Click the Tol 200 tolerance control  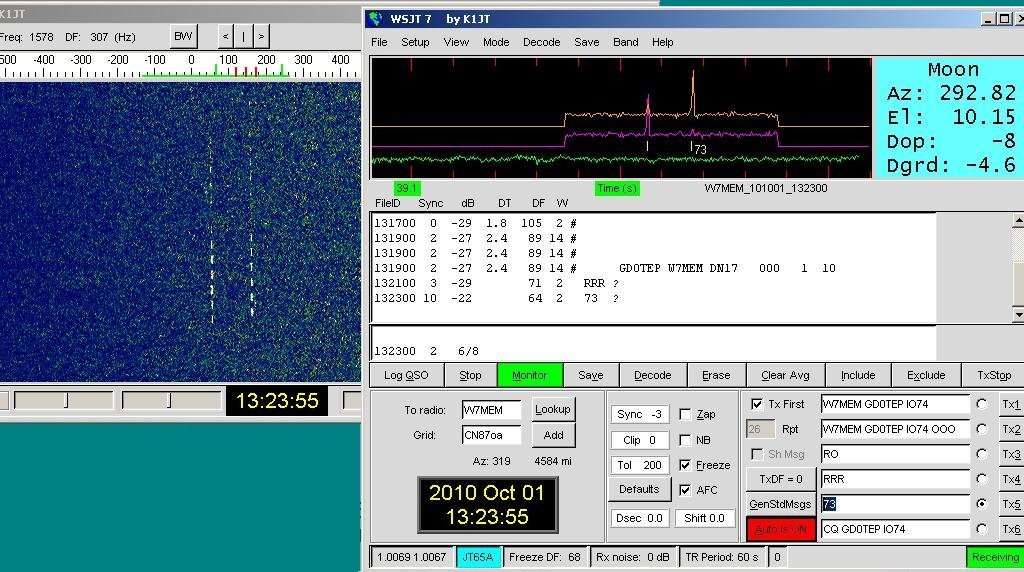pyautogui.click(x=637, y=465)
